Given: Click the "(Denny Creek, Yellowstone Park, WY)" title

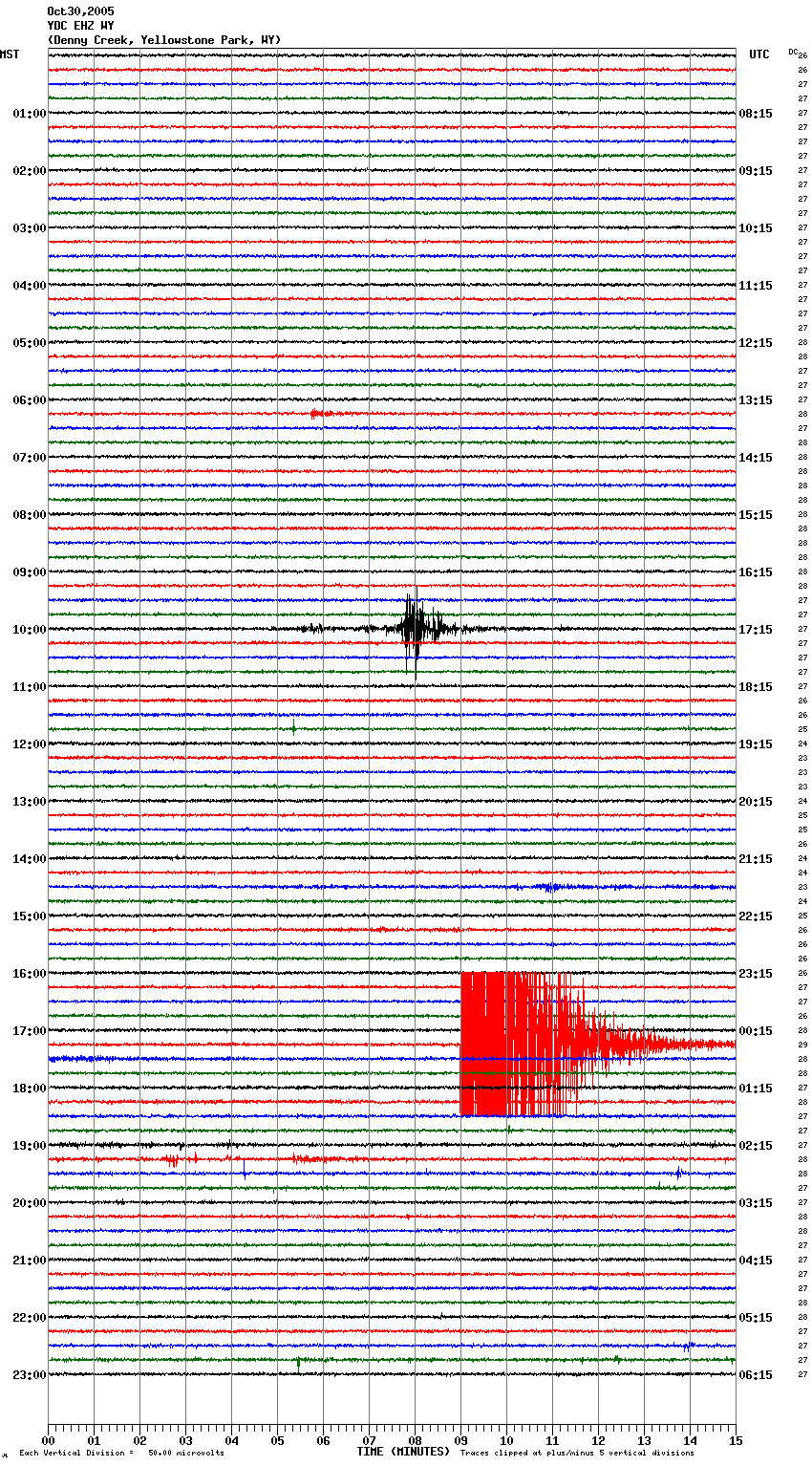Looking at the screenshot, I should point(164,40).
